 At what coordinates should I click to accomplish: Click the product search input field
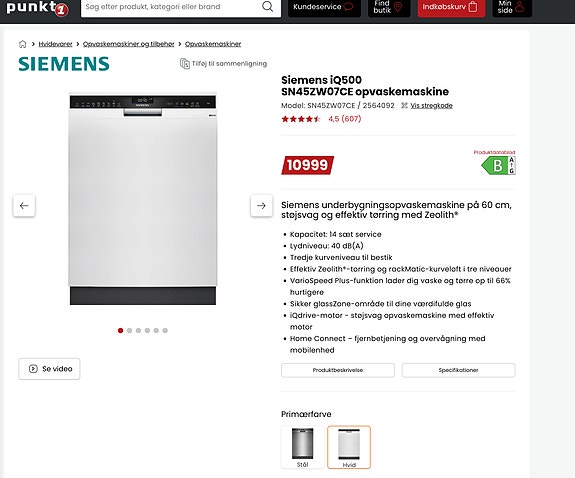pos(171,7)
